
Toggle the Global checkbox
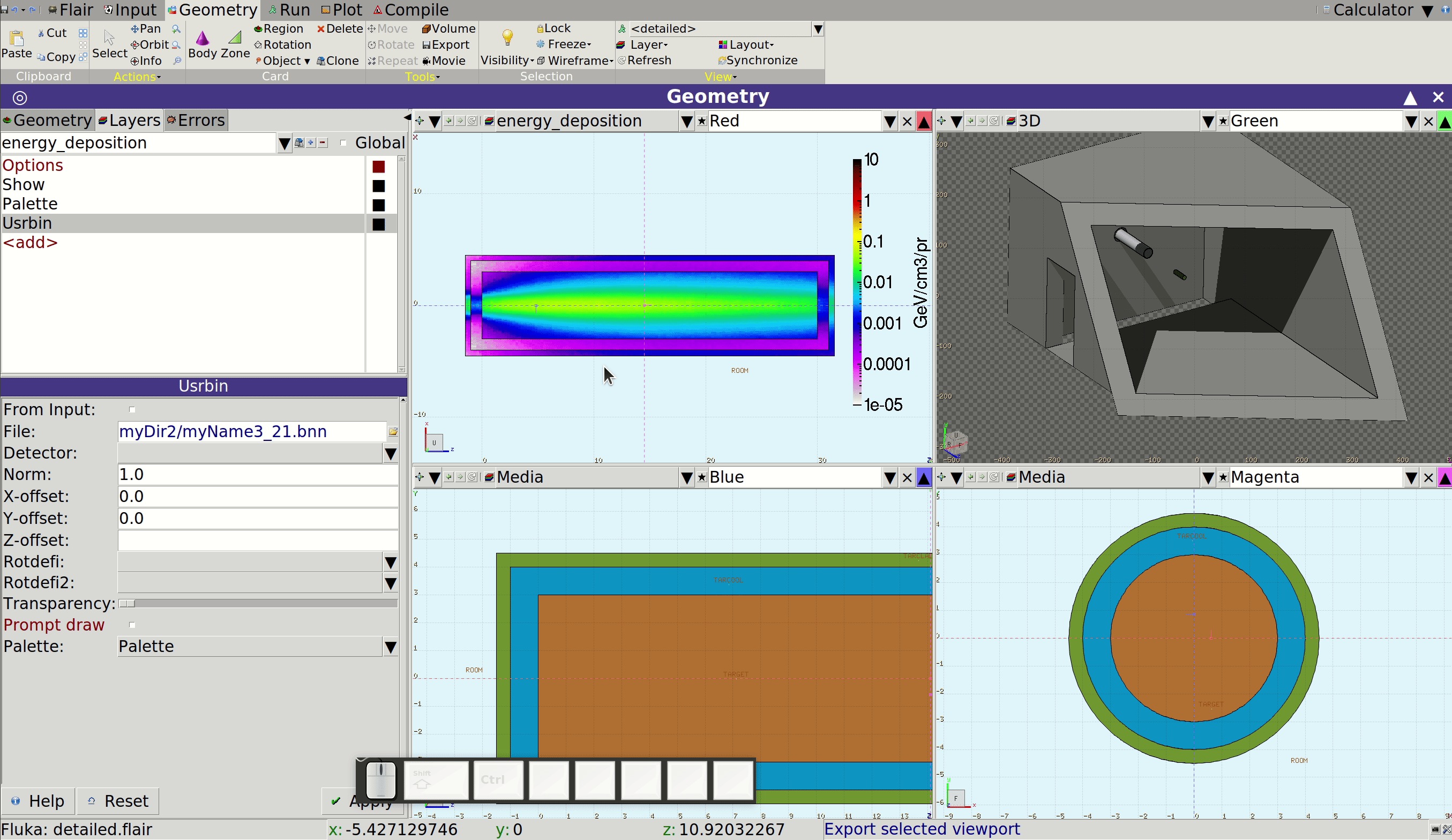343,143
